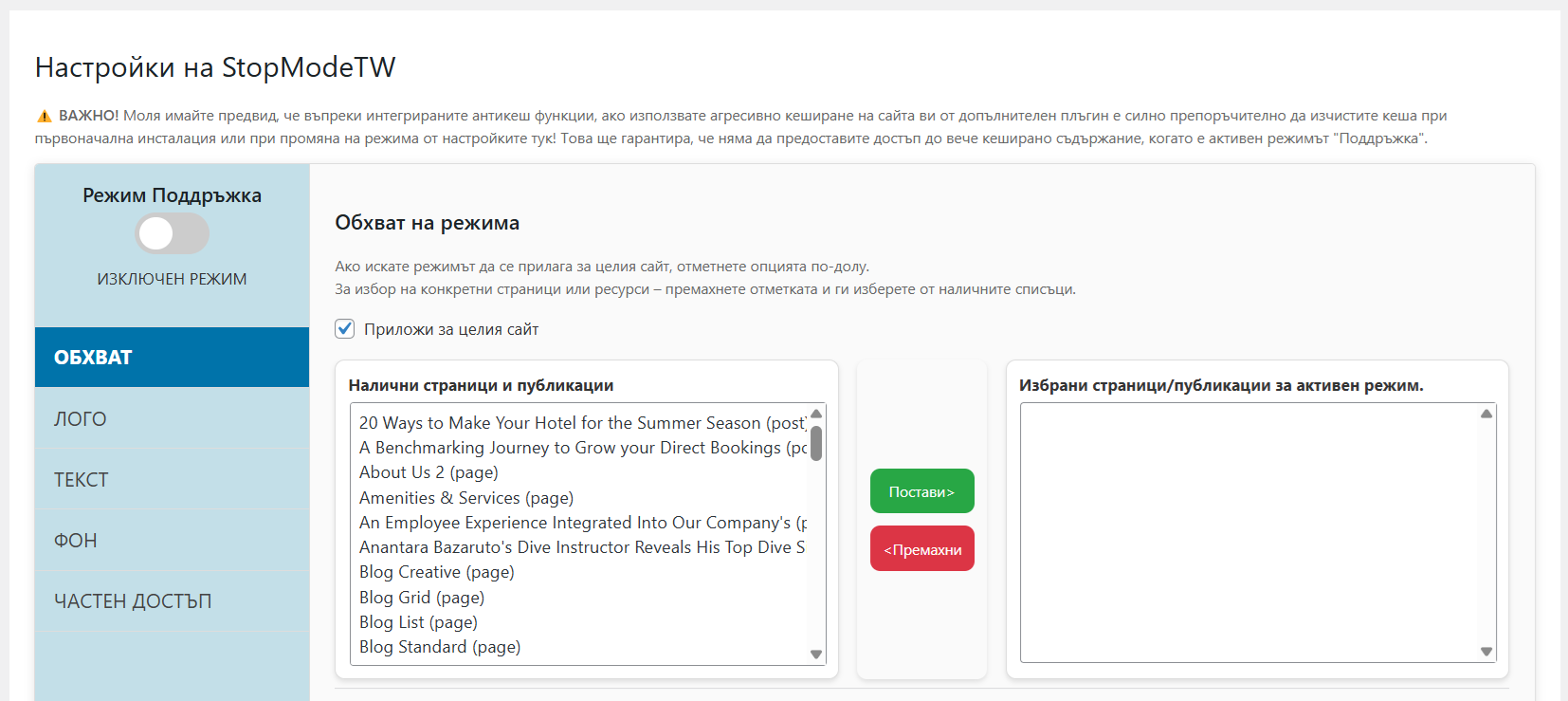1568x701 pixels.
Task: Toggle the Режим Поддръжка switch
Action: 172,233
